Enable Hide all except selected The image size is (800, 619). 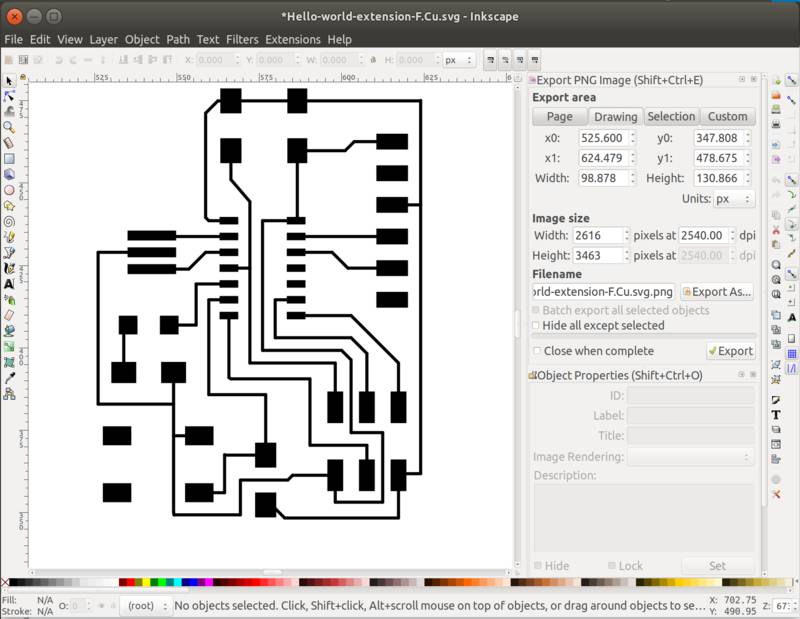pyautogui.click(x=536, y=327)
